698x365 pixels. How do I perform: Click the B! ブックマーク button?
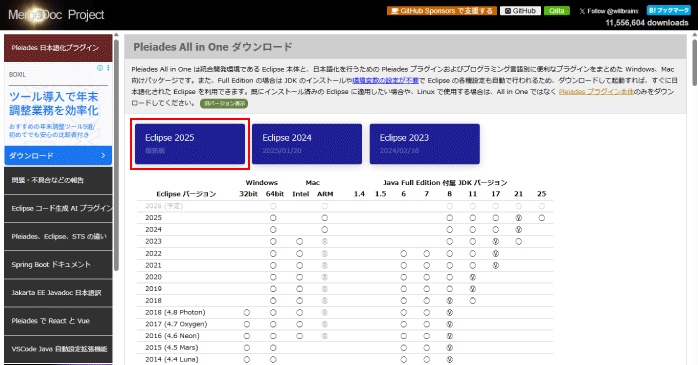(x=669, y=10)
